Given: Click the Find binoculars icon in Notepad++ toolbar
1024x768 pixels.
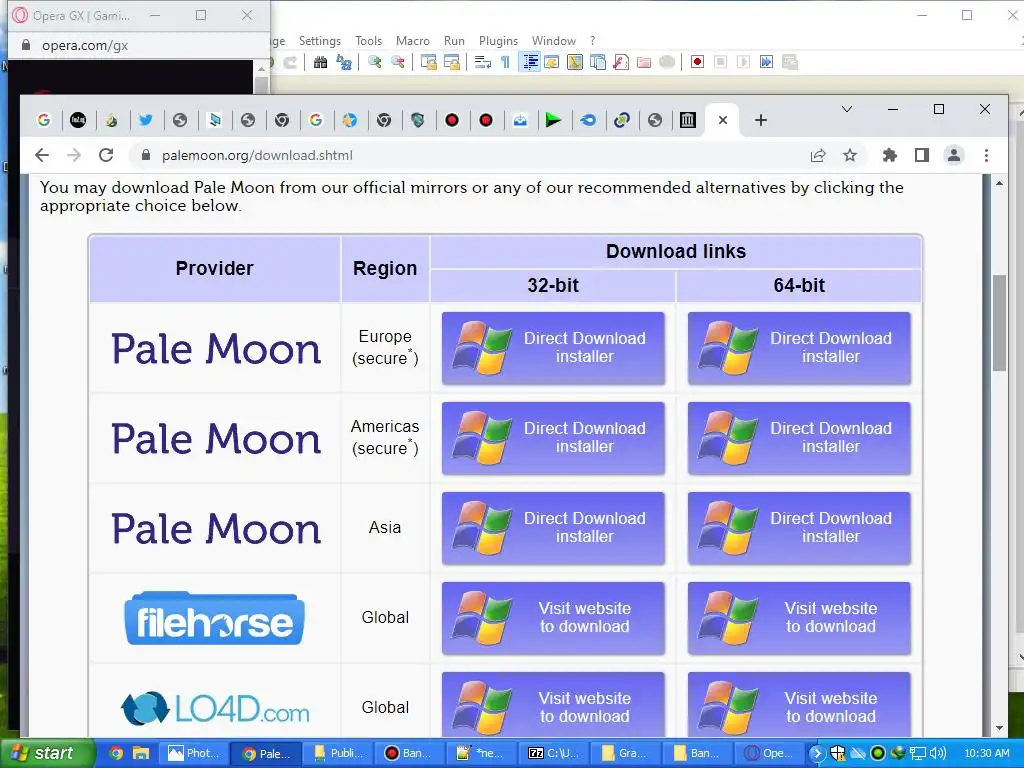Looking at the screenshot, I should (320, 62).
